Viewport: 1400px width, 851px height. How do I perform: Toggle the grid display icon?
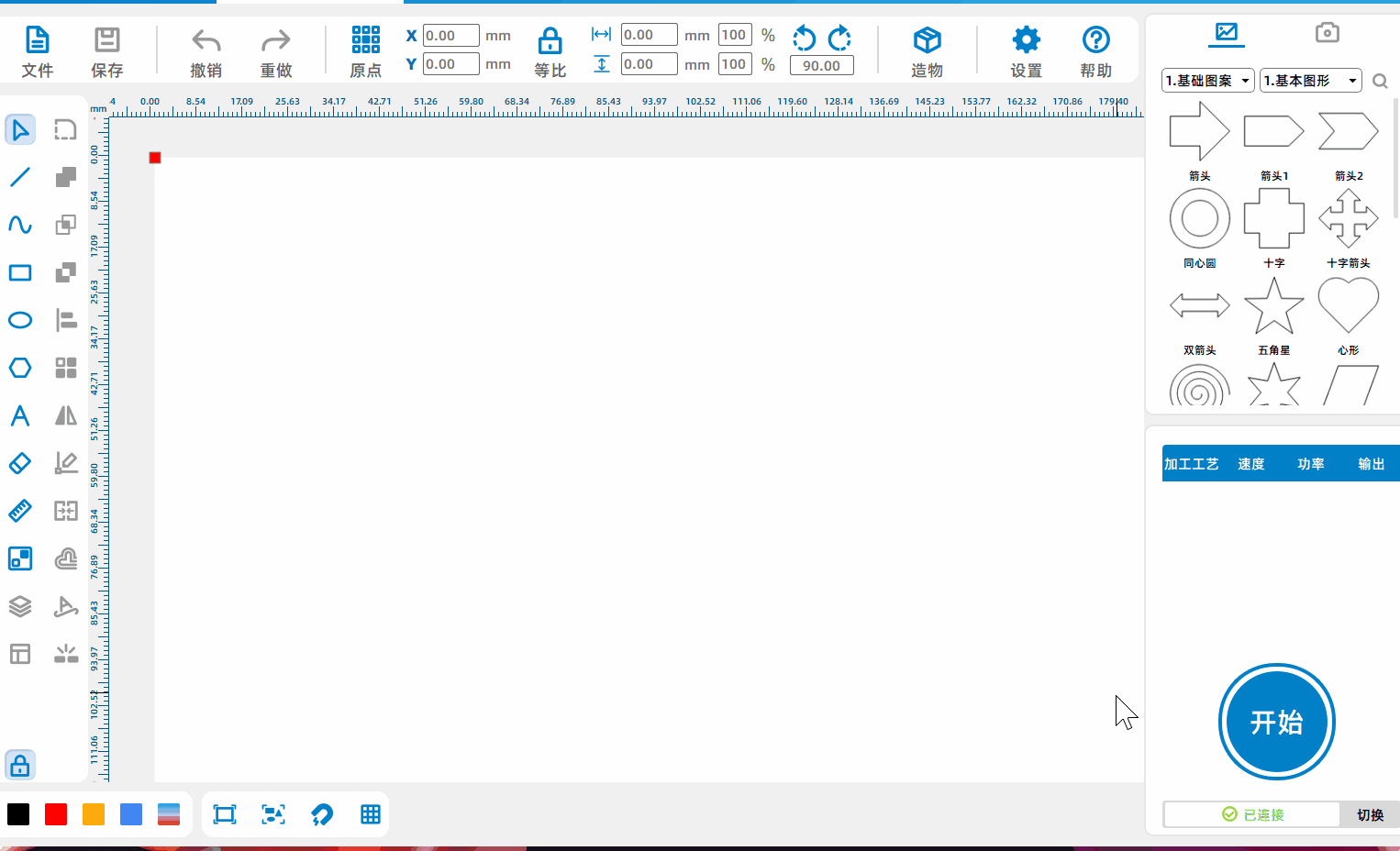[x=371, y=814]
